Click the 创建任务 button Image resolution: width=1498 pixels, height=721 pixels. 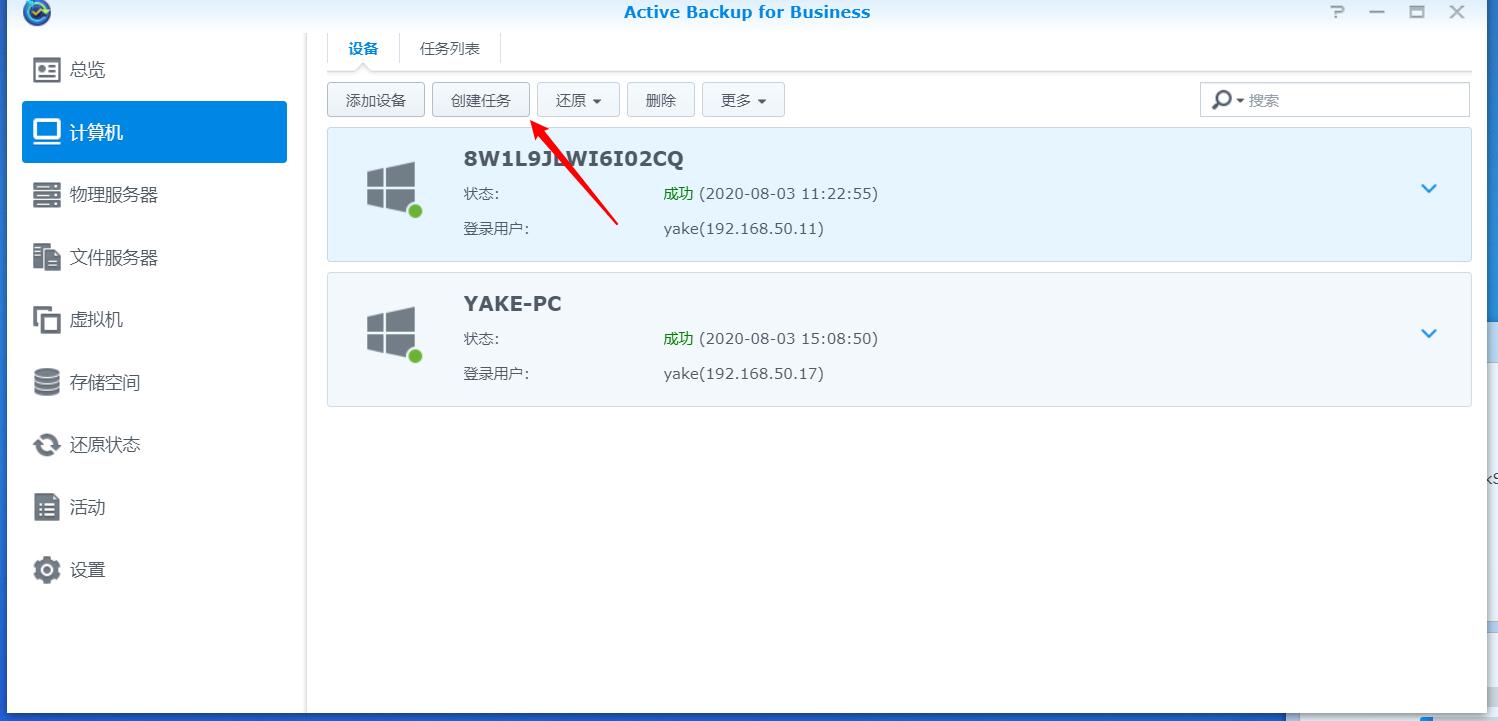point(481,100)
